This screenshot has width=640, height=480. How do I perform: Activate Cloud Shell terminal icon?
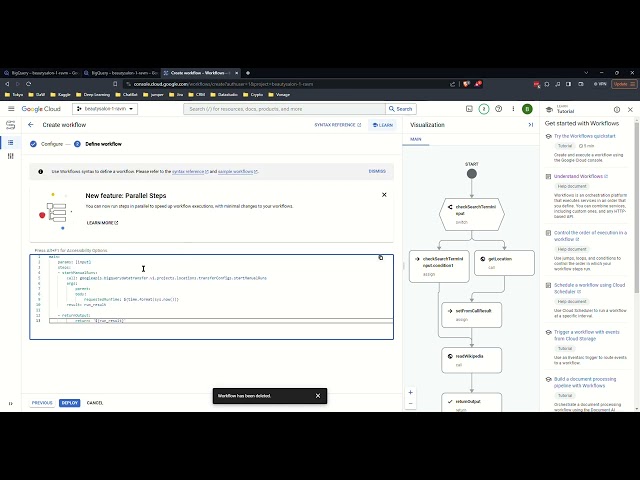click(x=469, y=109)
